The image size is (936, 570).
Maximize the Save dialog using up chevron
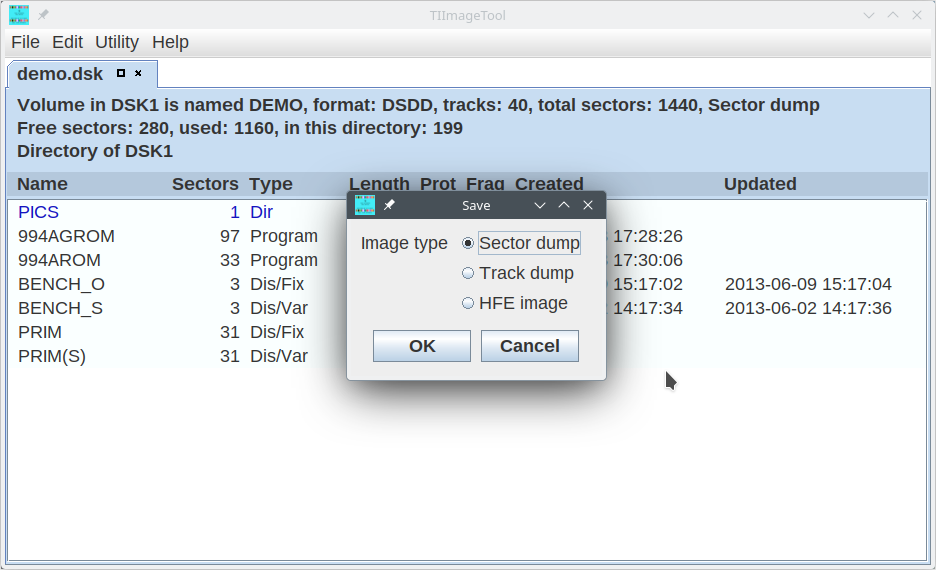pyautogui.click(x=564, y=205)
